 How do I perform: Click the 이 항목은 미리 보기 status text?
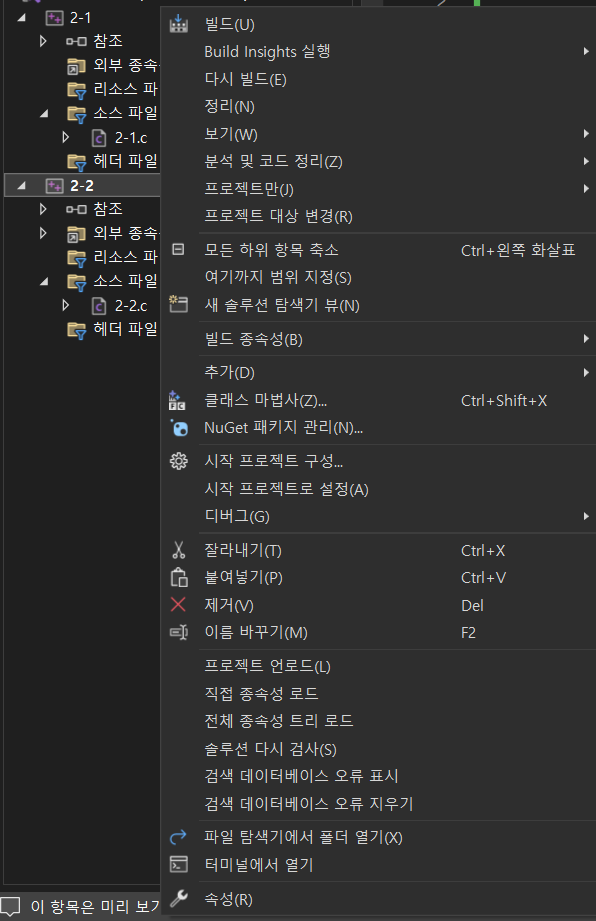tap(95, 907)
